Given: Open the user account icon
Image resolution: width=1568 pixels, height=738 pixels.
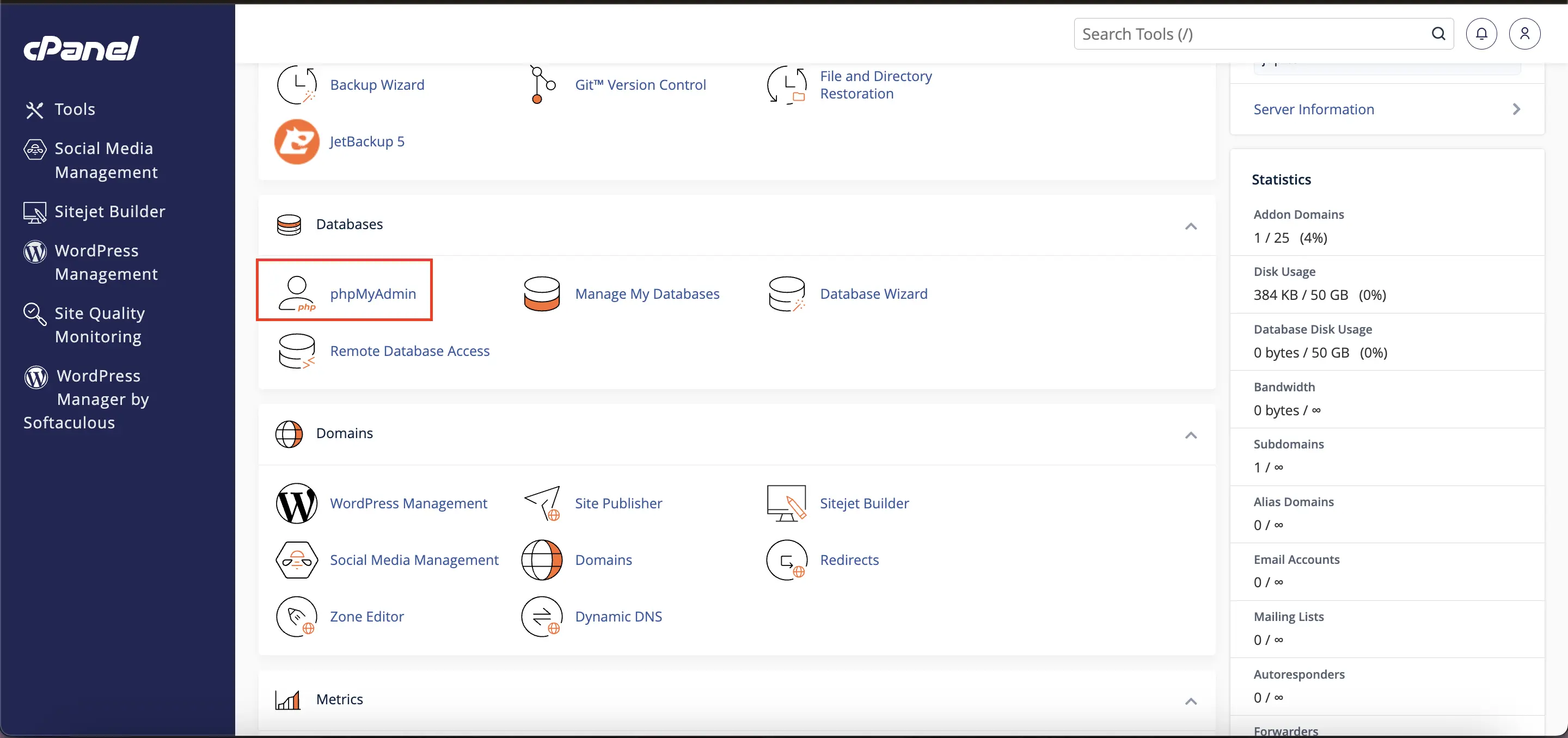Looking at the screenshot, I should click(1524, 33).
